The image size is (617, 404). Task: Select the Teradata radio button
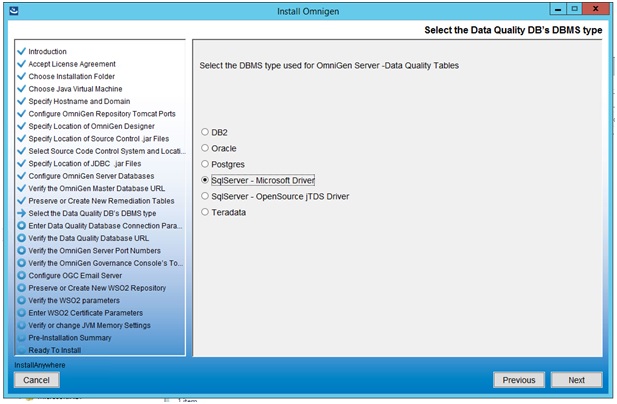(205, 212)
